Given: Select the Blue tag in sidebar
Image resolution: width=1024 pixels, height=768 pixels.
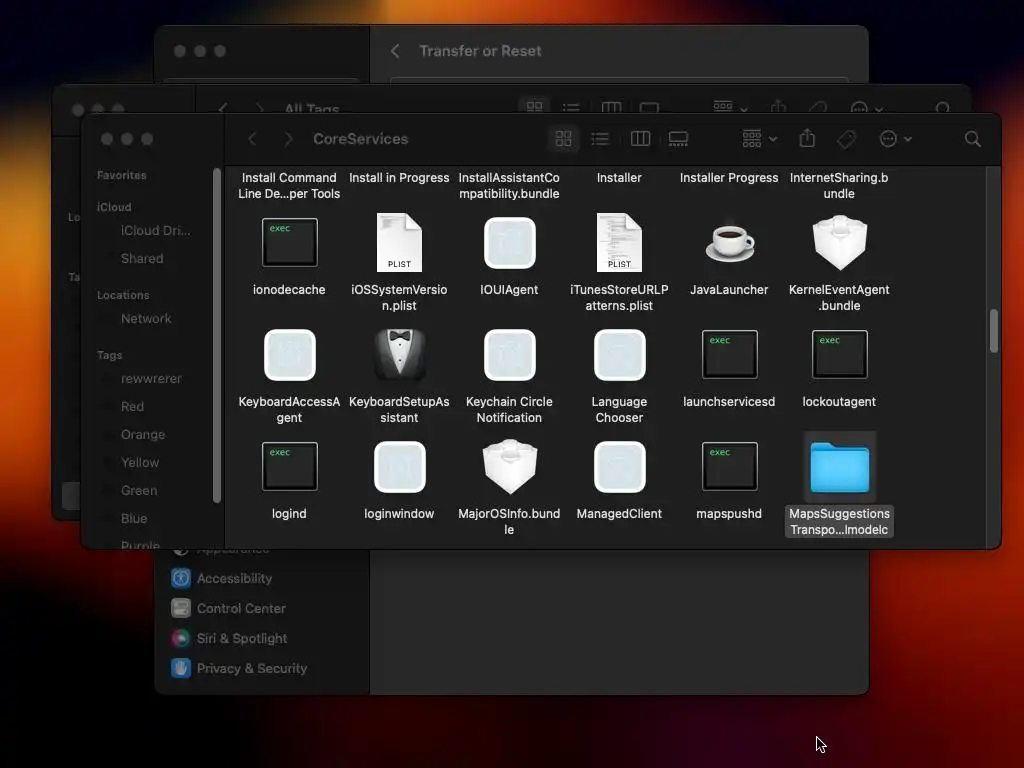Looking at the screenshot, I should pyautogui.click(x=134, y=519).
